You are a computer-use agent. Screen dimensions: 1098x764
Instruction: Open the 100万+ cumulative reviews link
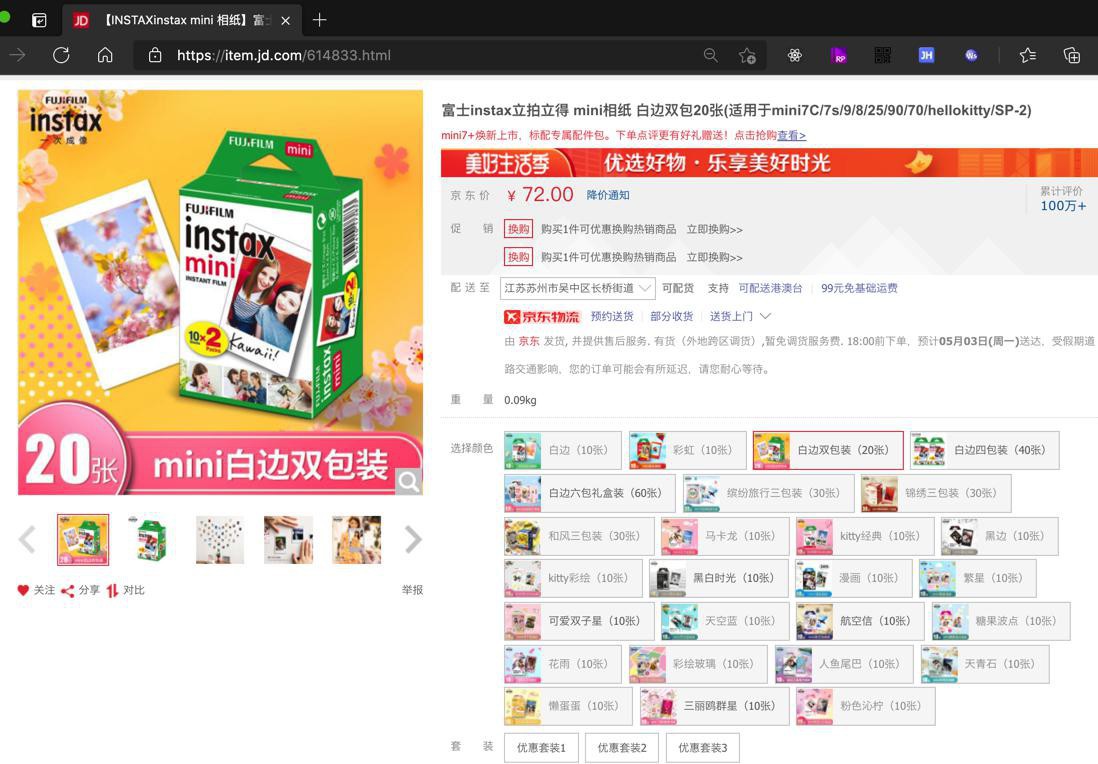(1063, 206)
